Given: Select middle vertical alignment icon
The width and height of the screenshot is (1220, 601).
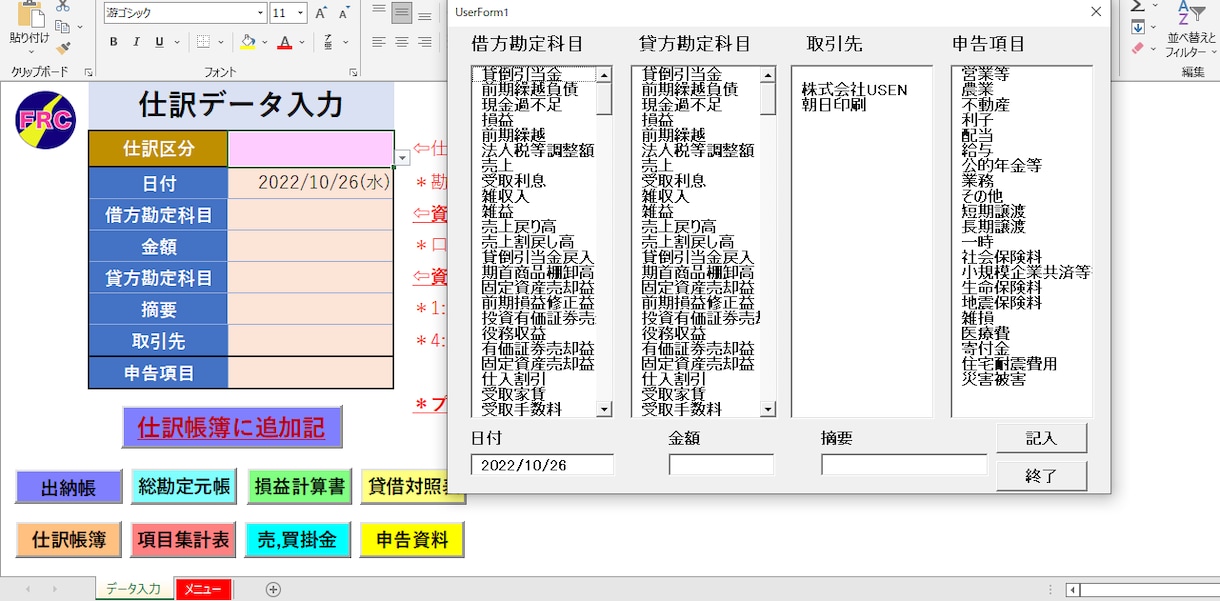Looking at the screenshot, I should pos(402,13).
